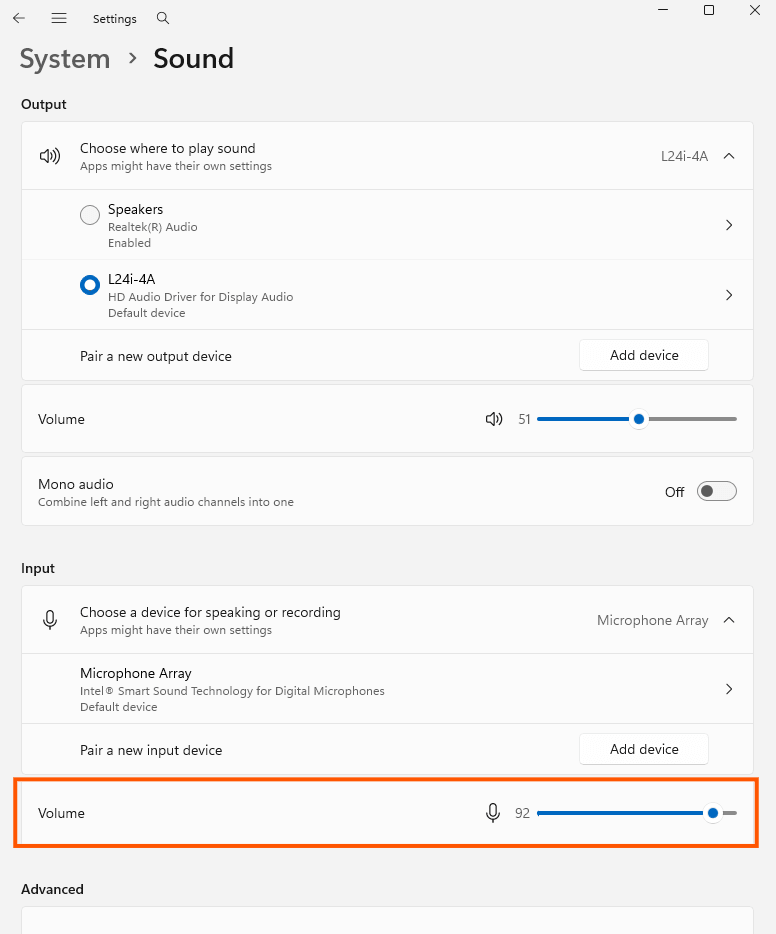776x934 pixels.
Task: Click the microphone icon for speaking or recording
Action: (x=49, y=619)
